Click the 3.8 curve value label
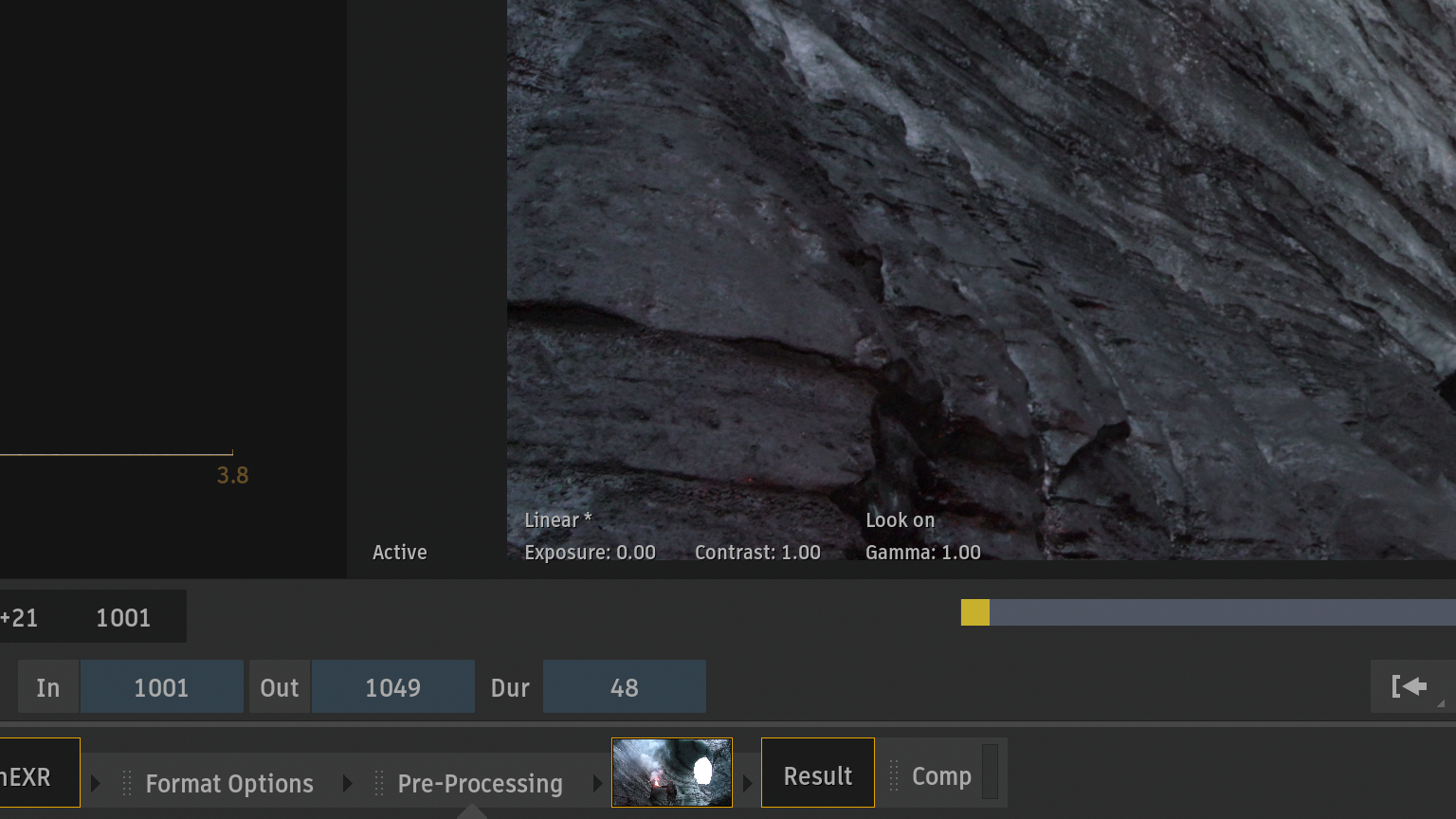Image resolution: width=1456 pixels, height=819 pixels. (x=232, y=476)
